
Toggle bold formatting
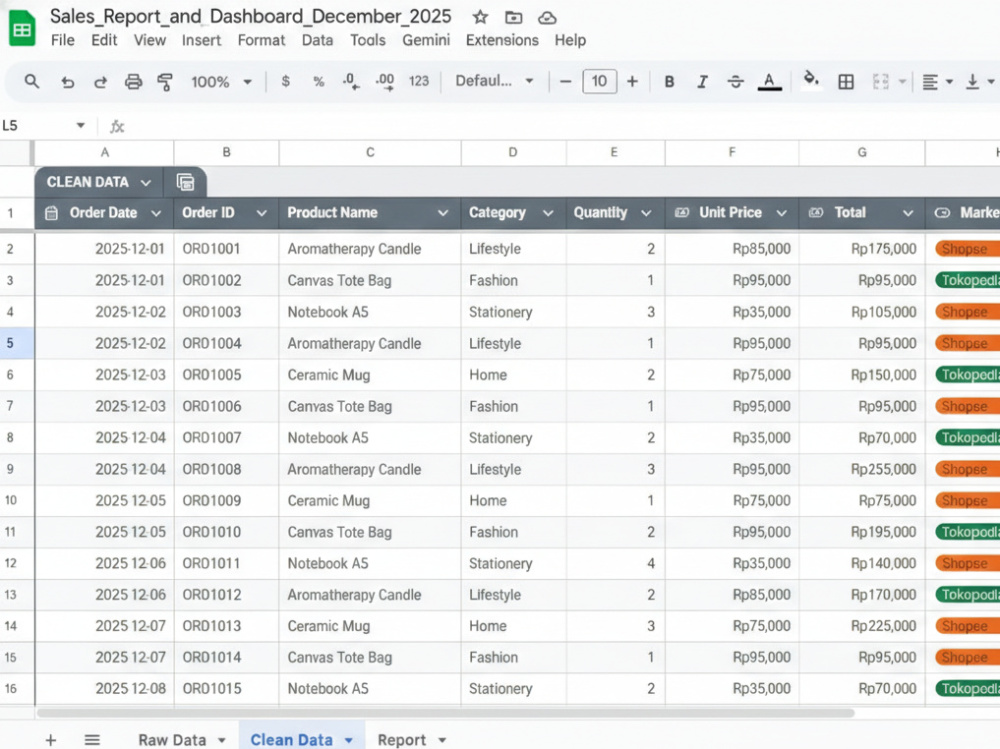tap(669, 82)
